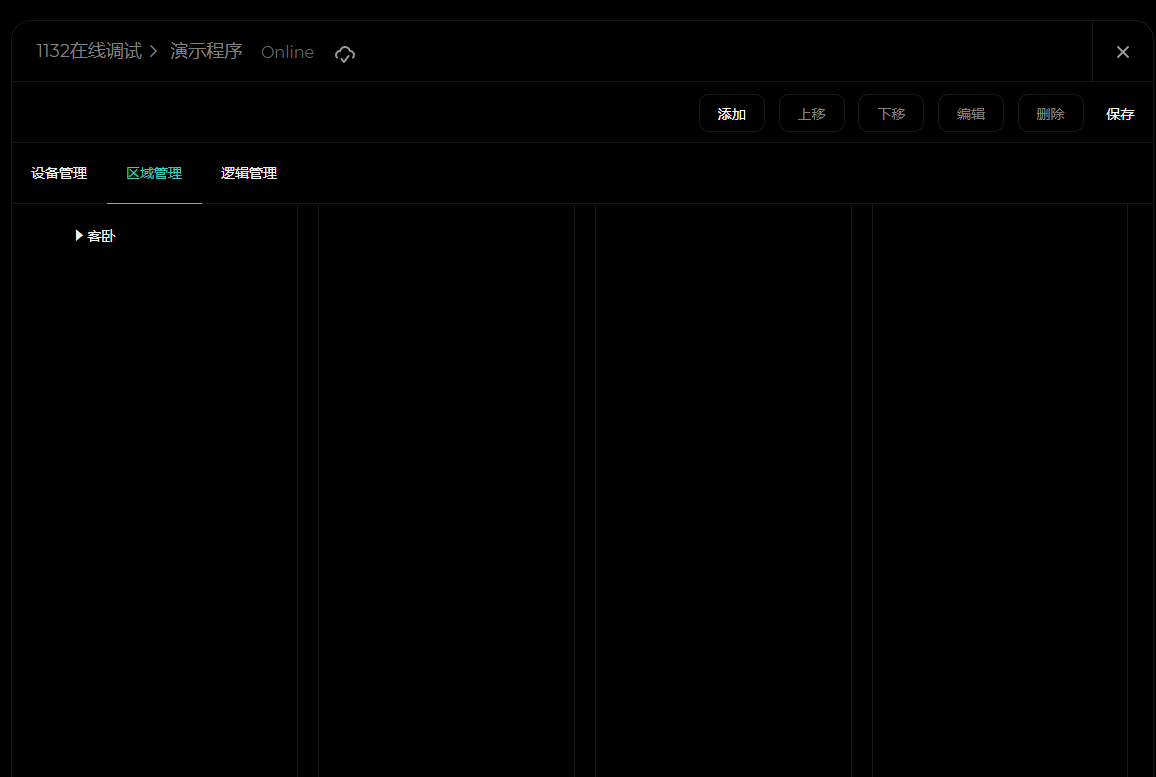Click the breadcrumb arrow after 1132在线调试
Image resolution: width=1156 pixels, height=777 pixels.
tap(154, 51)
